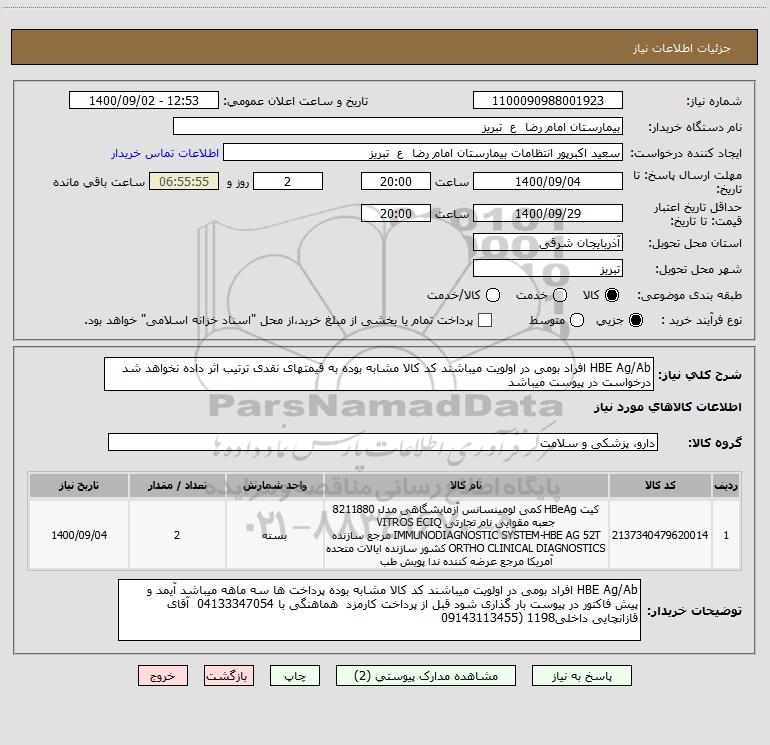
Task: Select the متوسط purchase type radio
Action: click(x=577, y=320)
